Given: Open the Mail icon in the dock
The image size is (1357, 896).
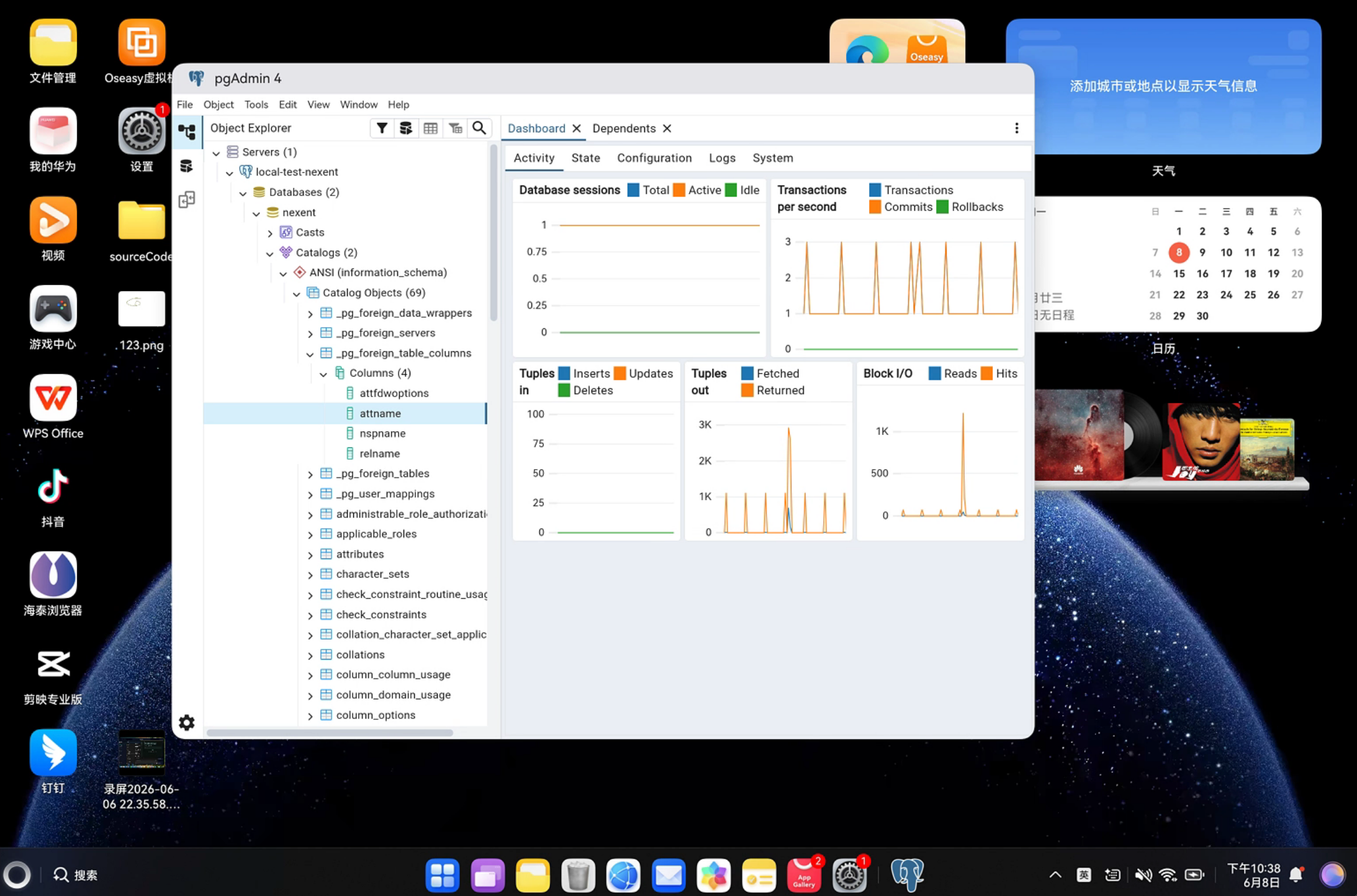Looking at the screenshot, I should (669, 876).
